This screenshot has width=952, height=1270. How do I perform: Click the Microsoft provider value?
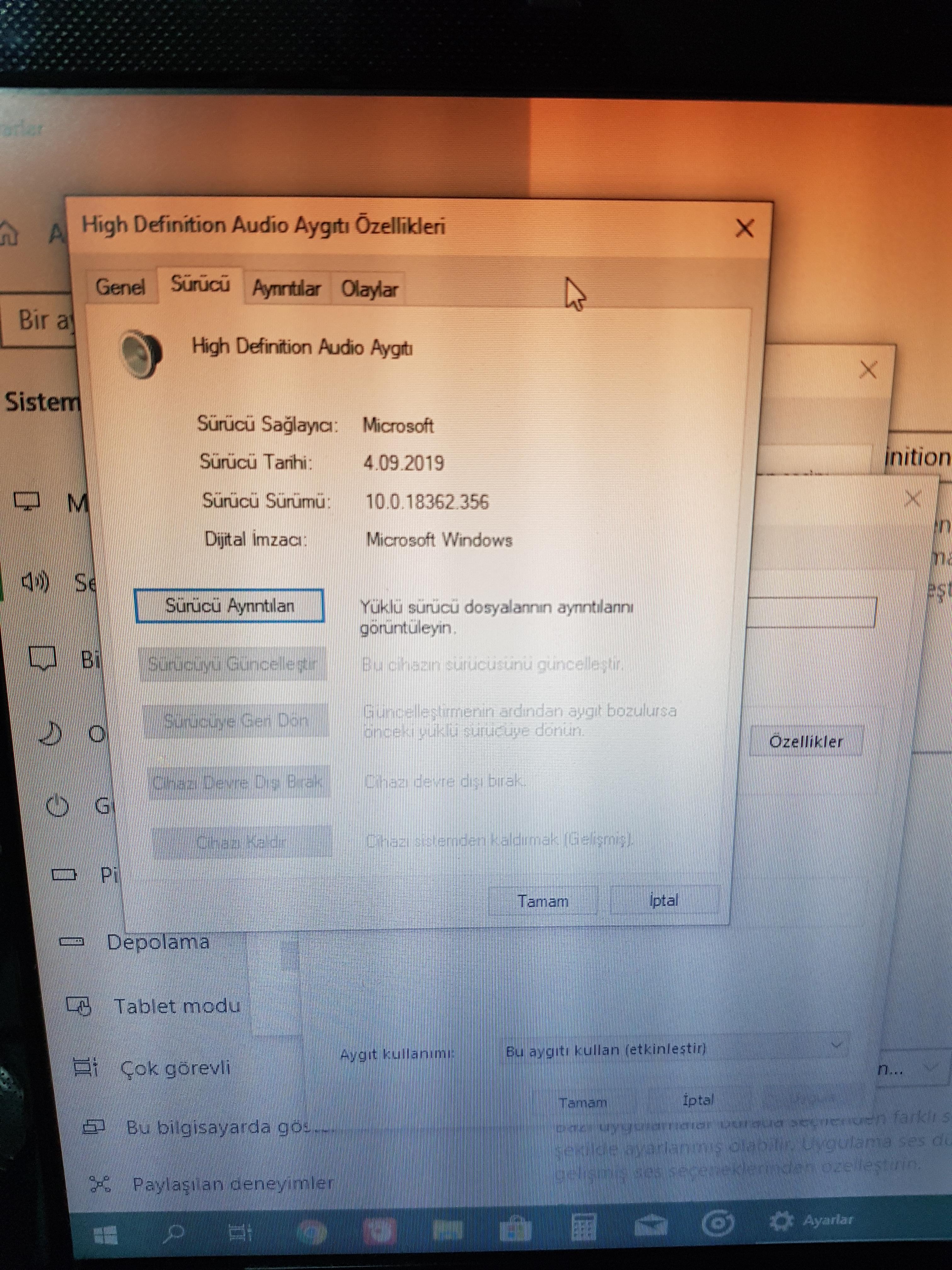[x=398, y=426]
